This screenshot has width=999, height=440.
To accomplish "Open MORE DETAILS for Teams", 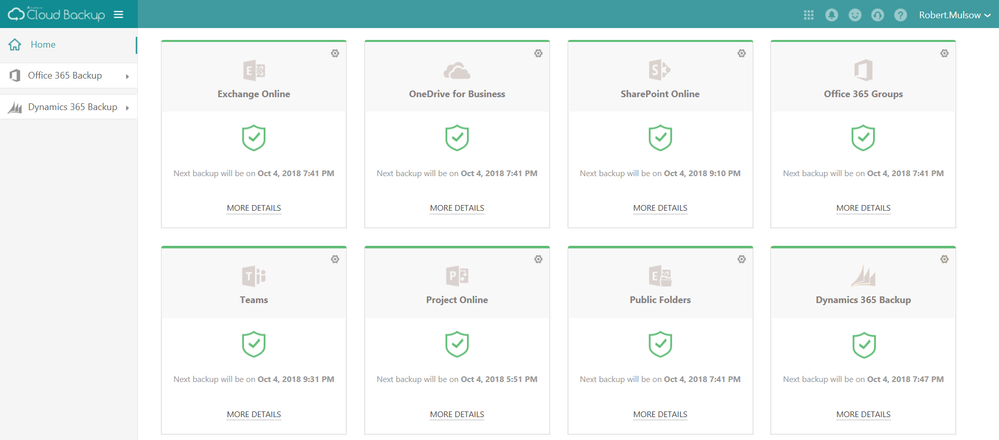I will pyautogui.click(x=254, y=414).
